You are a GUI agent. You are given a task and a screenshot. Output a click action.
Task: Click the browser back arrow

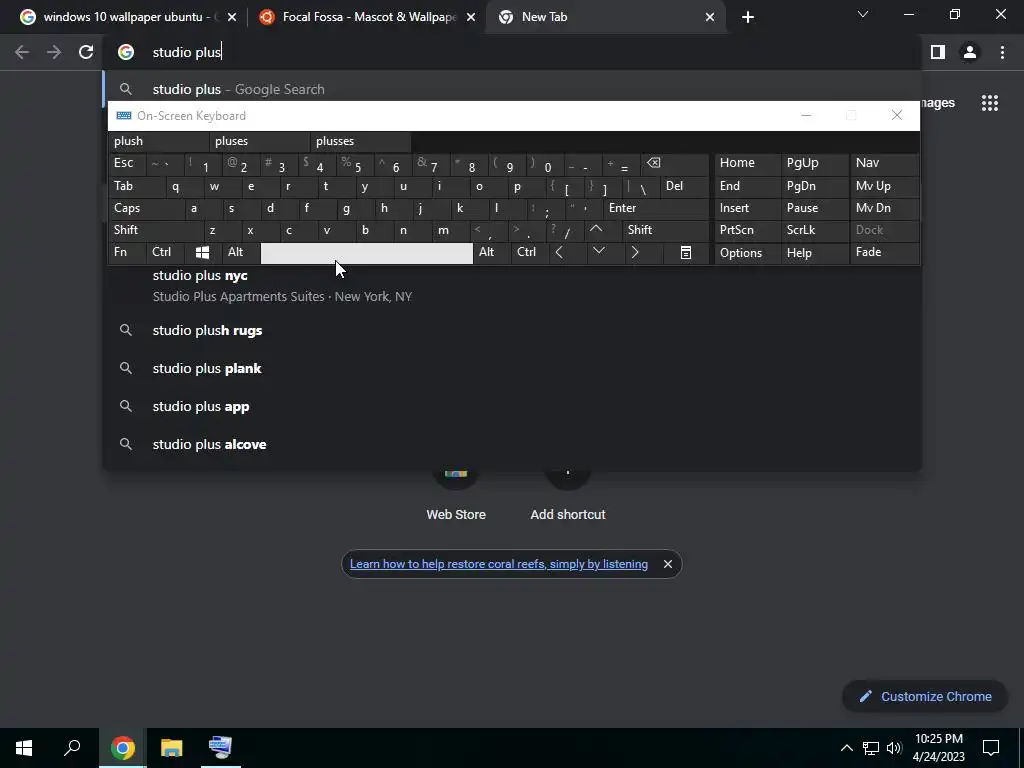[22, 52]
